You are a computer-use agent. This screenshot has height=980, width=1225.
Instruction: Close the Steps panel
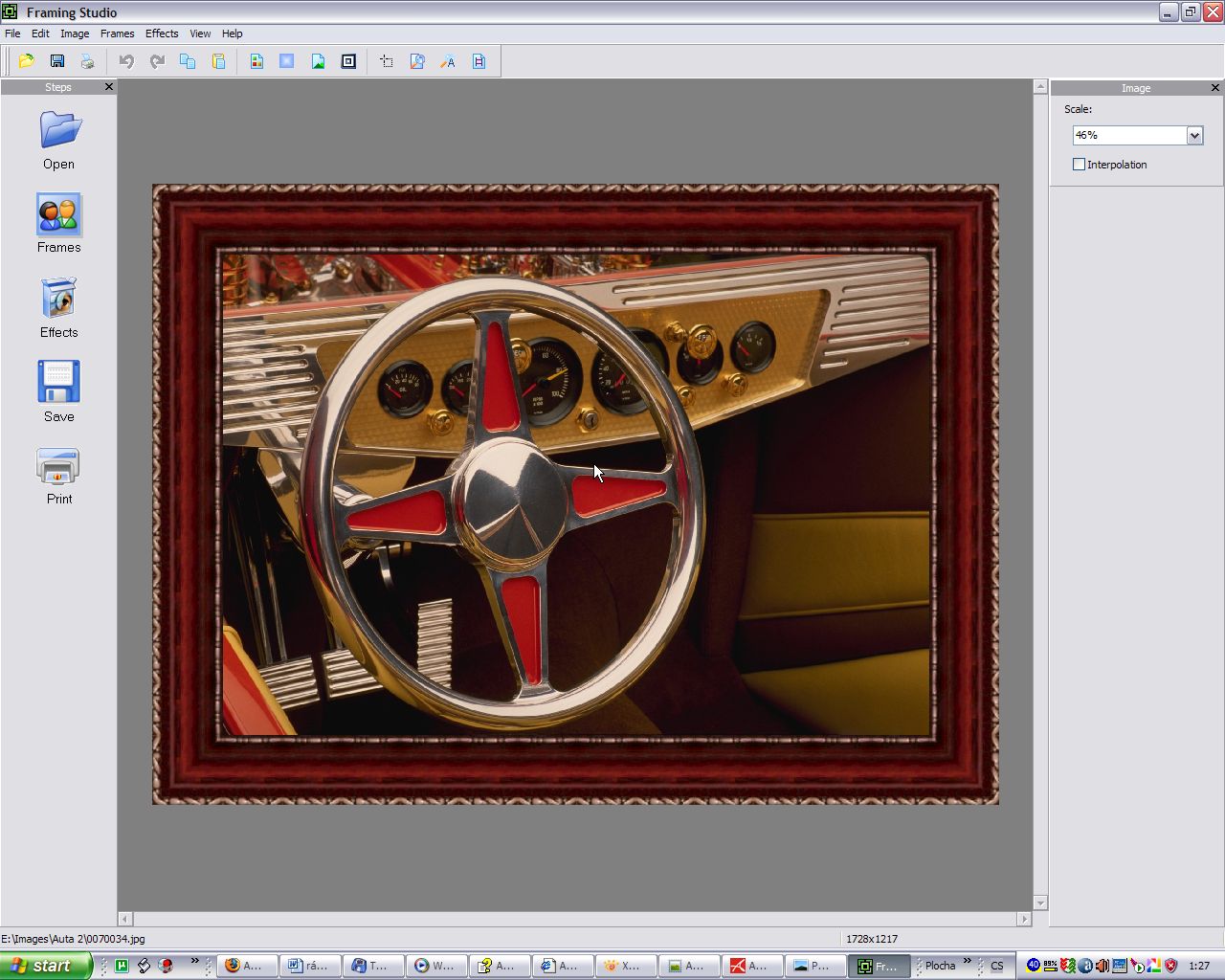click(x=109, y=87)
